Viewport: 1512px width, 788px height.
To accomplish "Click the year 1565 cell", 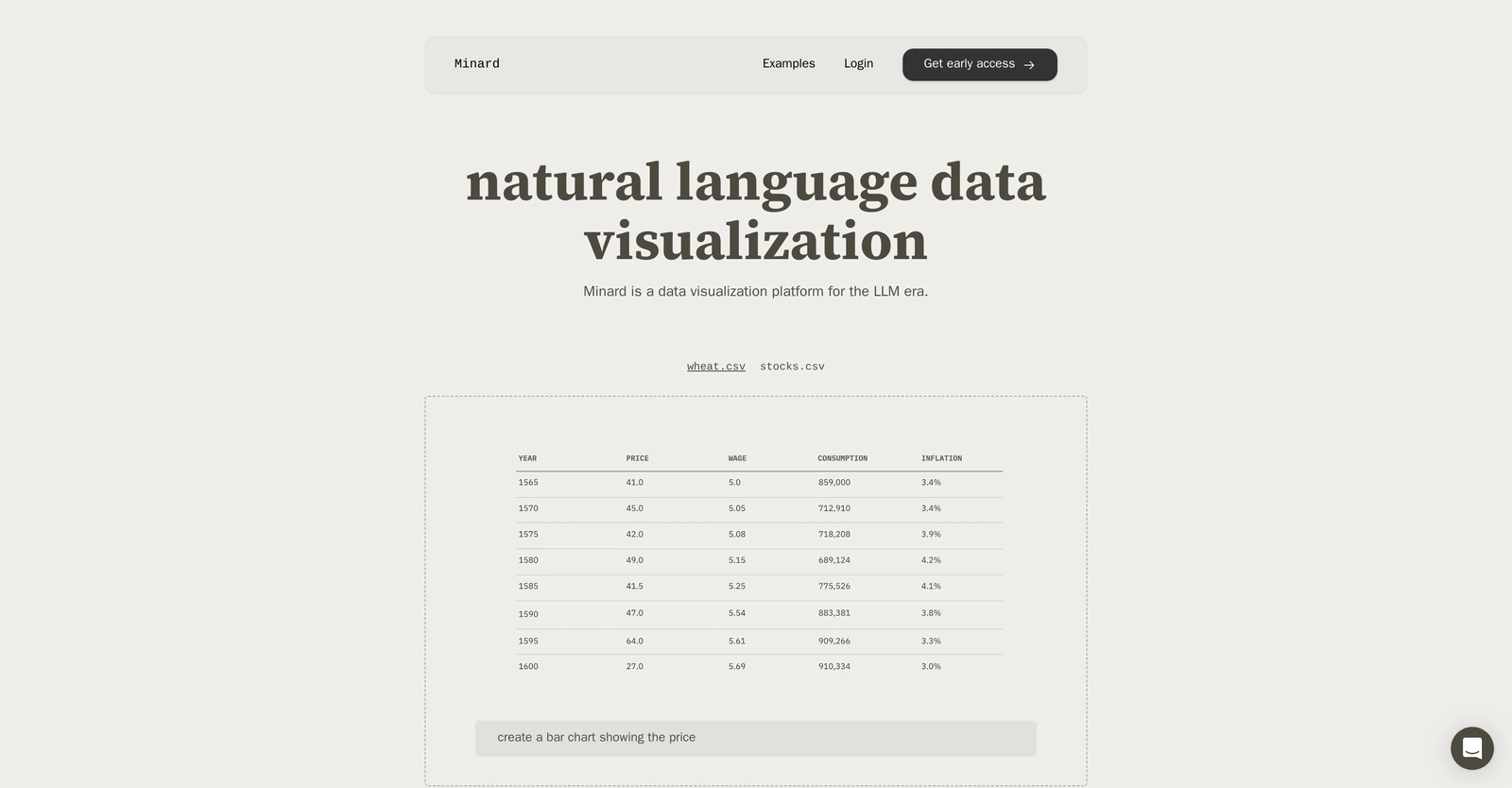I will coord(528,483).
